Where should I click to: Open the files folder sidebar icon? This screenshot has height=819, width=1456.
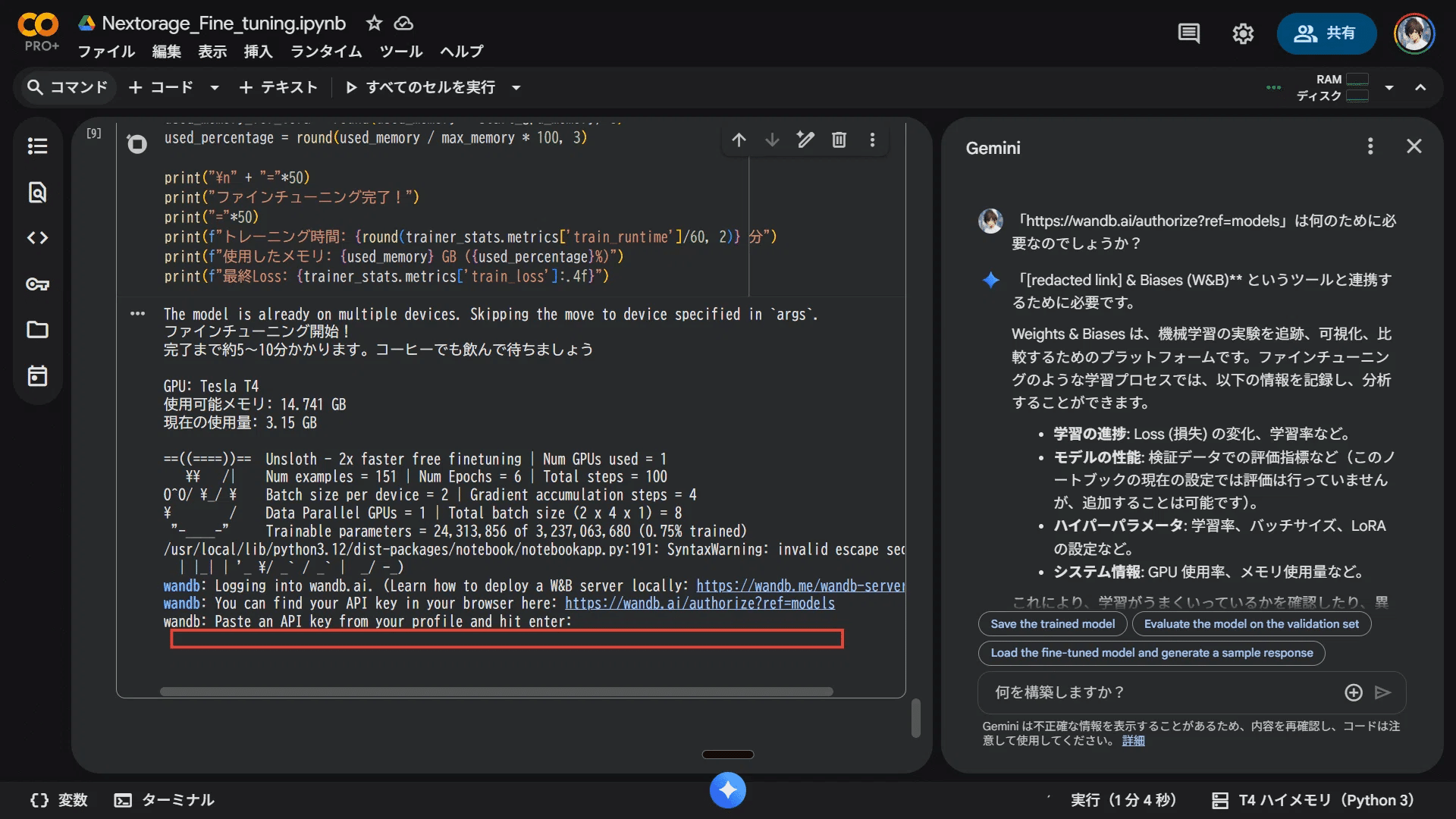point(37,330)
